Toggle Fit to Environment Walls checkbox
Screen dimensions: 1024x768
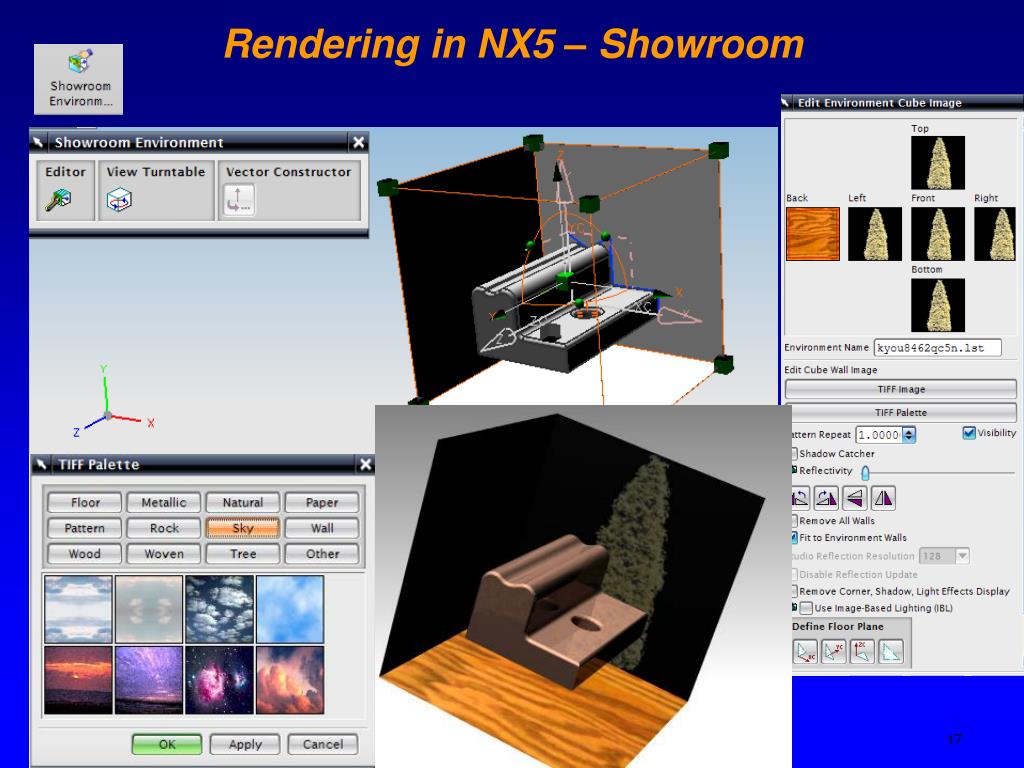tap(794, 537)
